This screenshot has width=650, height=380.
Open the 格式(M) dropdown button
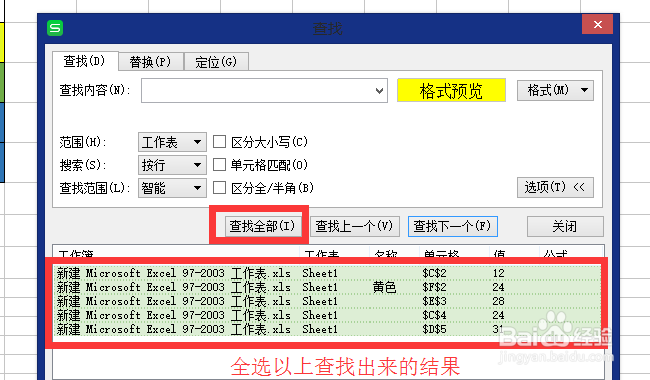click(x=555, y=90)
